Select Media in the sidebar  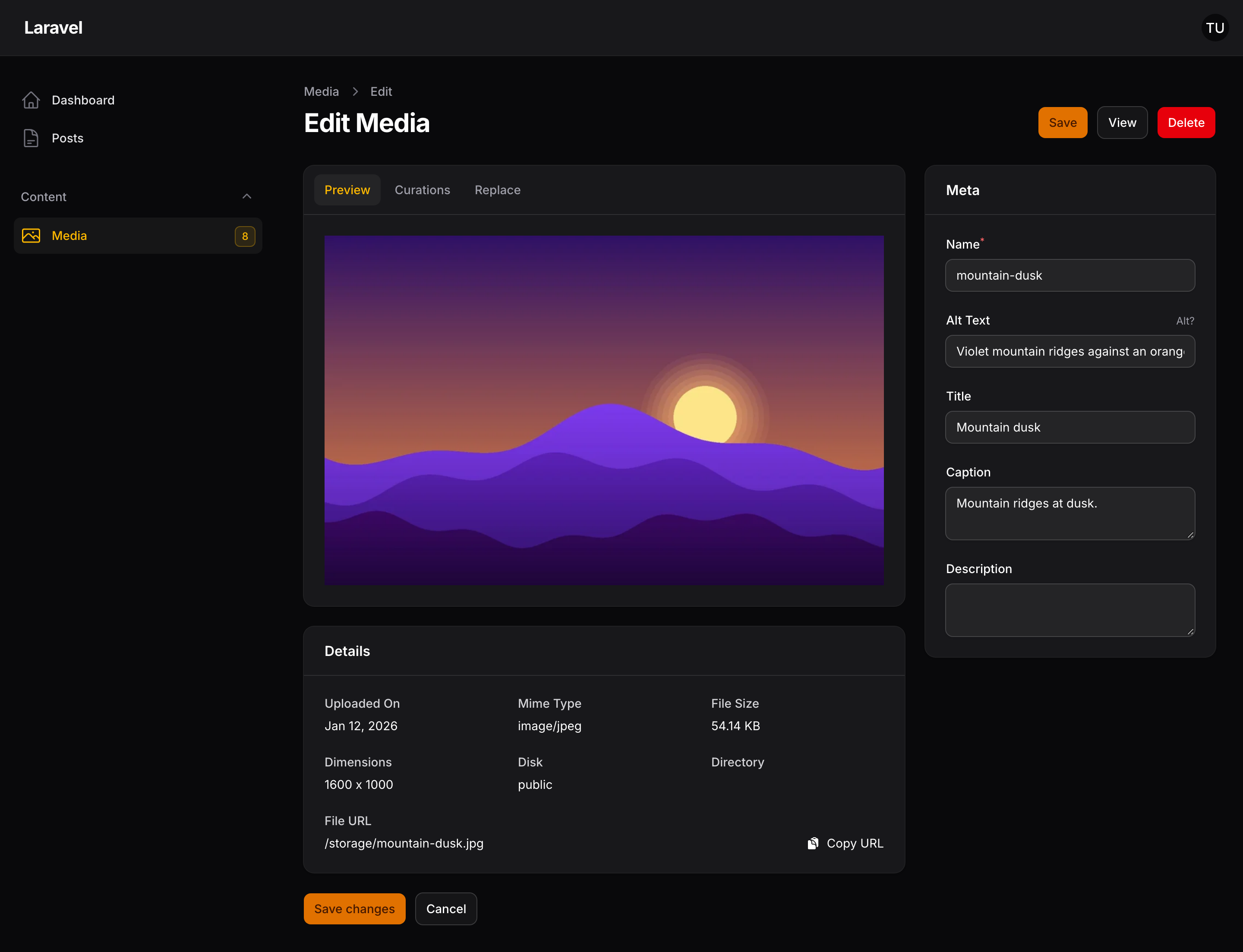[x=138, y=236]
